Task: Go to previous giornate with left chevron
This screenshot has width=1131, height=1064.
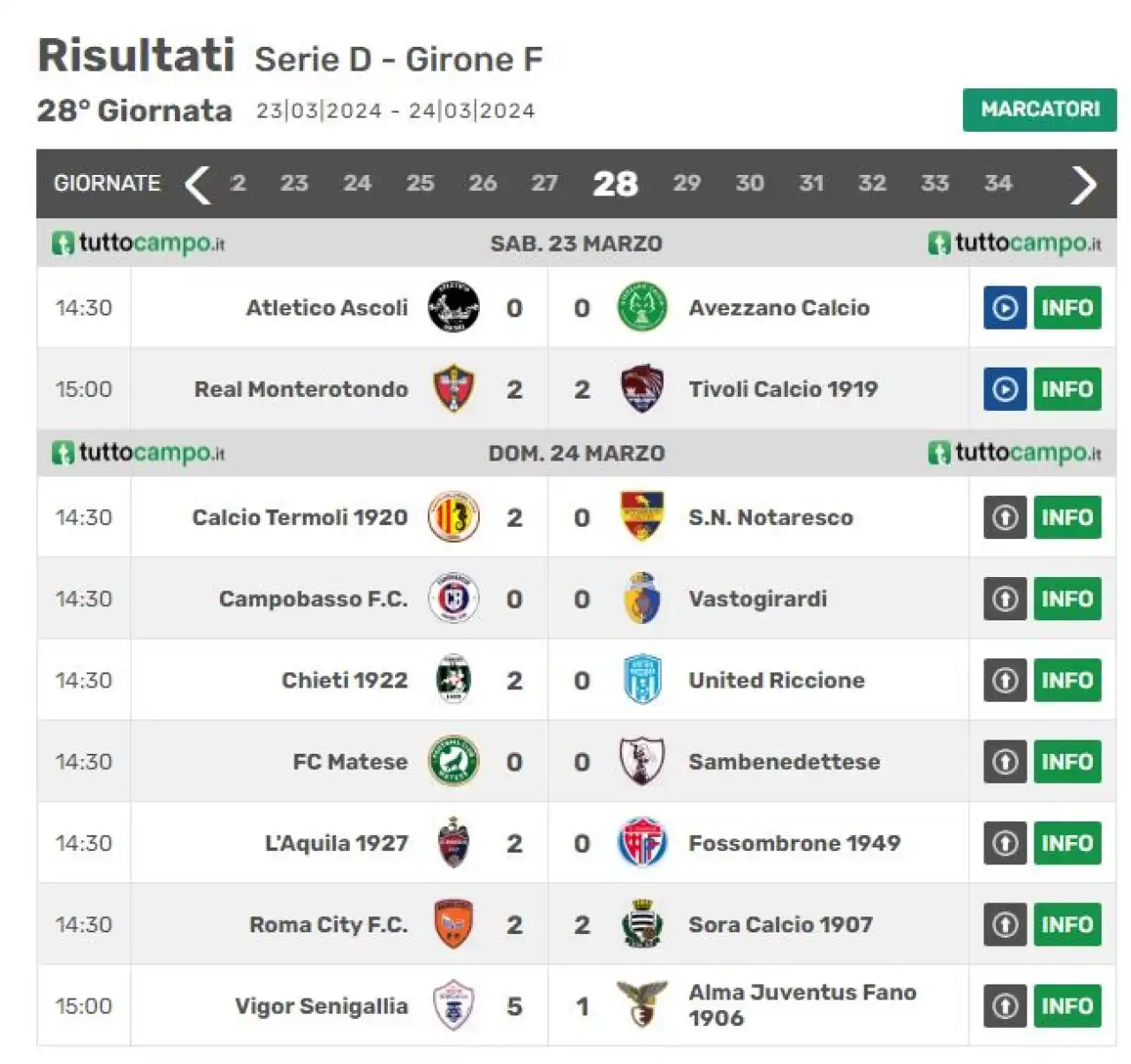Action: pyautogui.click(x=197, y=184)
